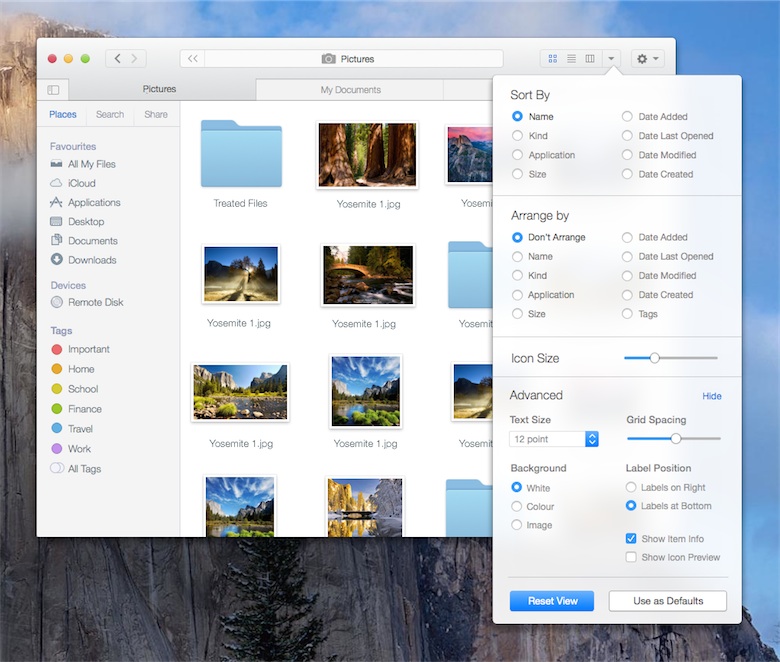The image size is (780, 662).
Task: Select Sort By Date Modified
Action: pos(628,155)
